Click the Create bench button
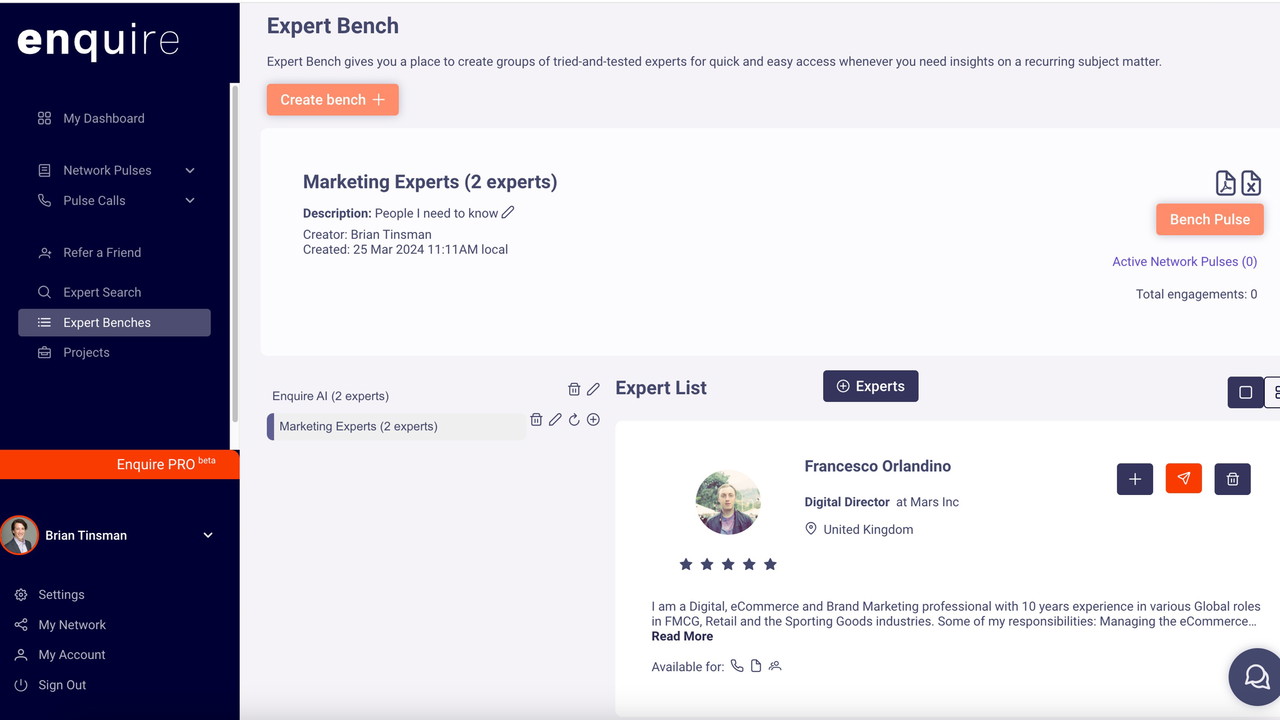 click(332, 100)
